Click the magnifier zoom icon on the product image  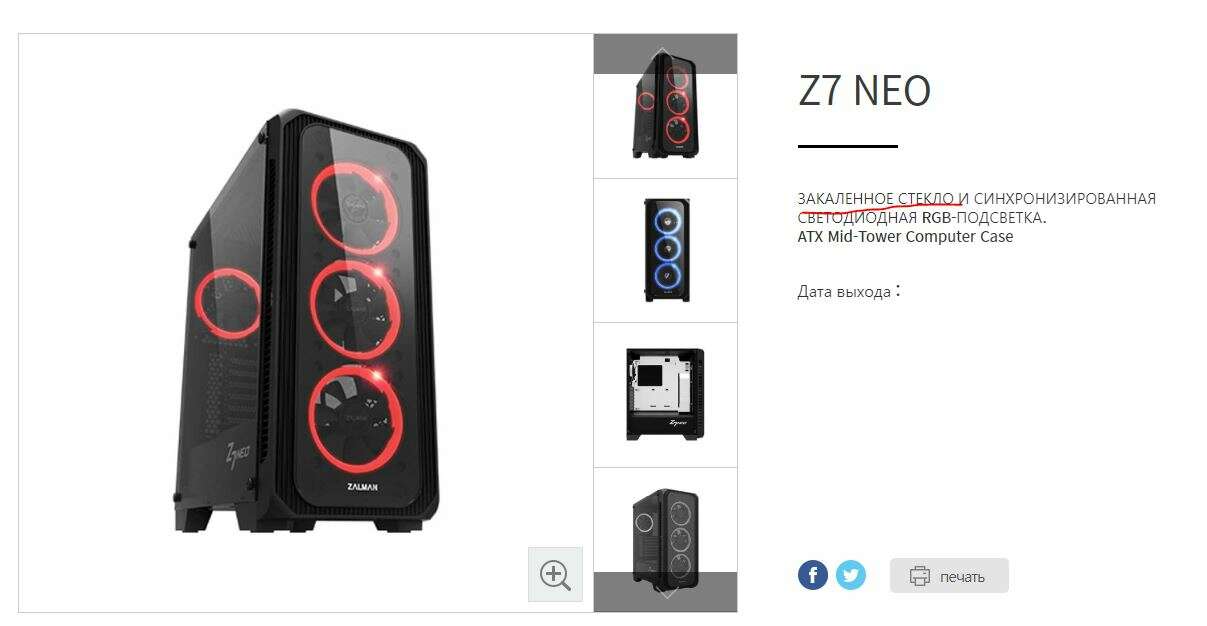[x=555, y=575]
